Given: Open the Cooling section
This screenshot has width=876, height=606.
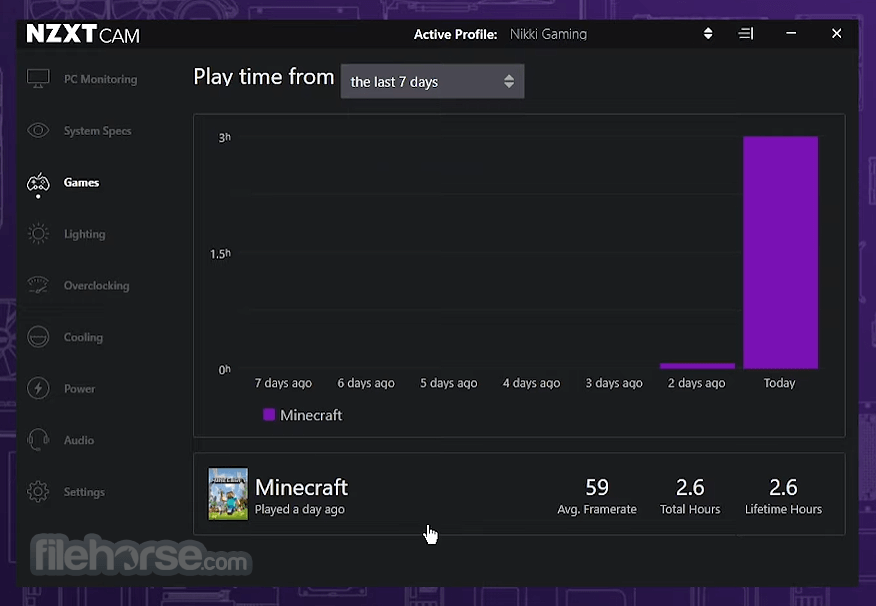Looking at the screenshot, I should click(x=83, y=337).
